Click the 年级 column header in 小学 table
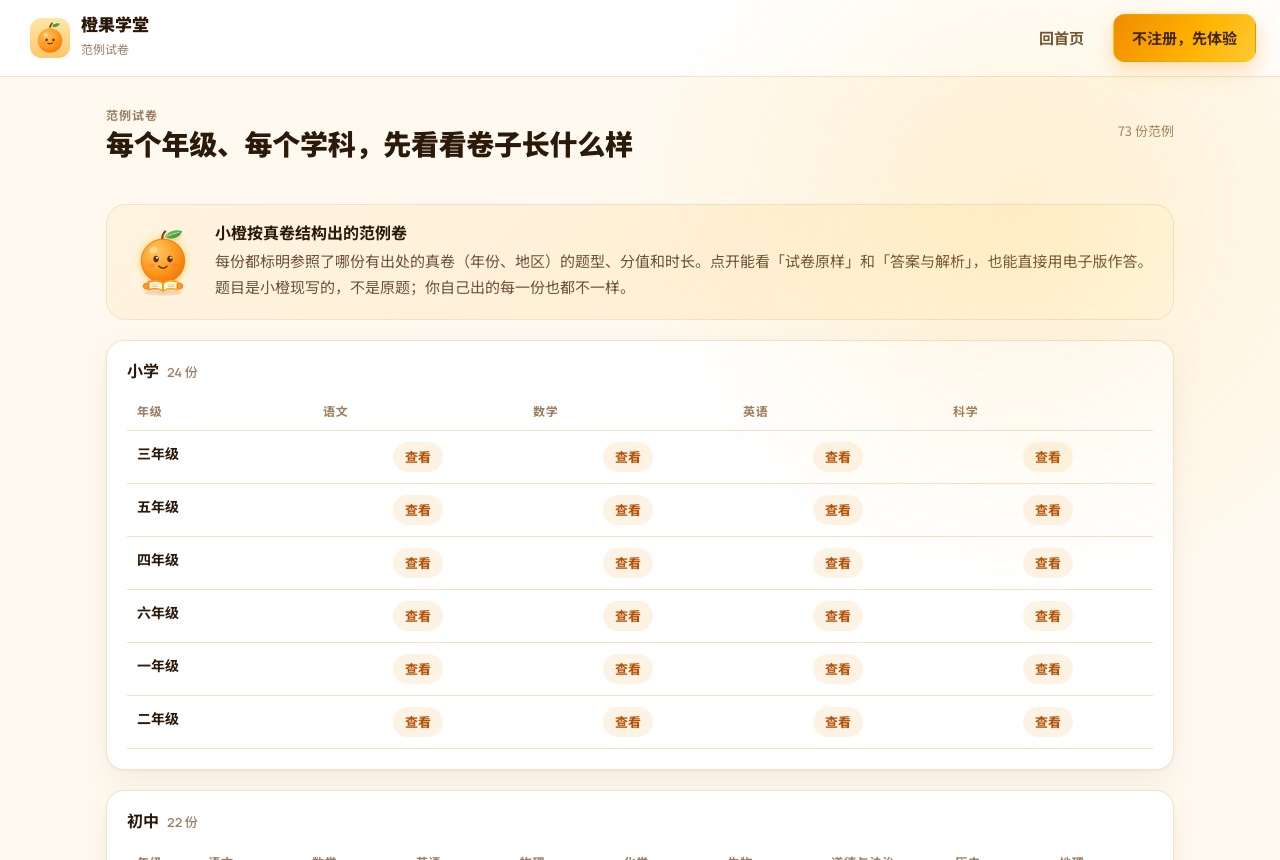The image size is (1280, 860). [149, 412]
